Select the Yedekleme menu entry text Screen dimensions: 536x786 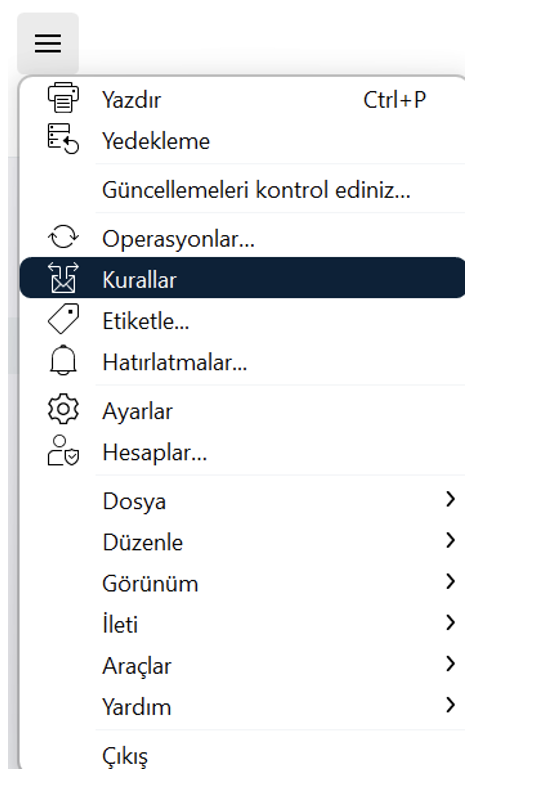tap(156, 141)
